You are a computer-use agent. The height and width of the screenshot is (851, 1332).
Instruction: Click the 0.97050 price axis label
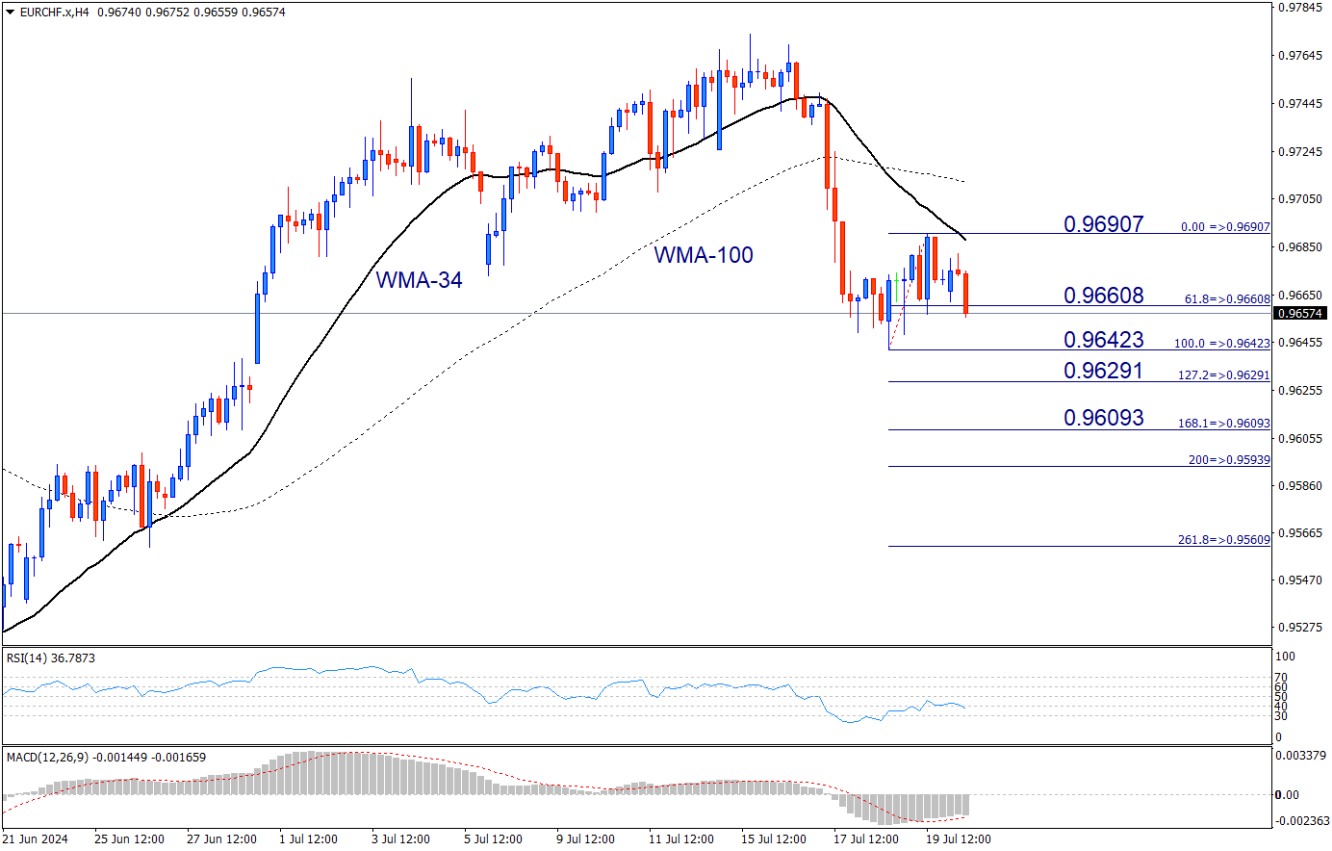pyautogui.click(x=1303, y=199)
